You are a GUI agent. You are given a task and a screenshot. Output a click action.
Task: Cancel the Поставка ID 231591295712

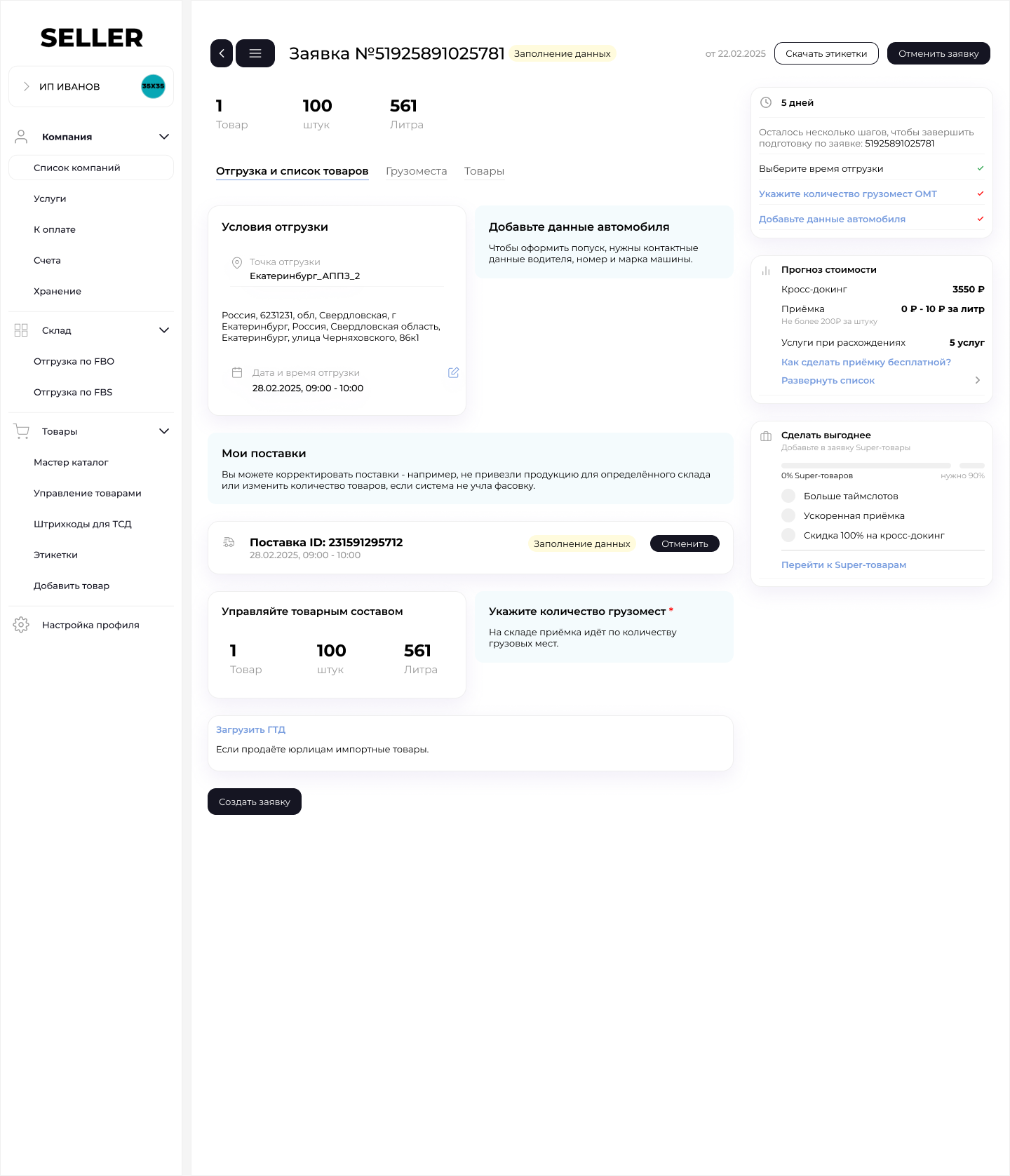[x=685, y=543]
